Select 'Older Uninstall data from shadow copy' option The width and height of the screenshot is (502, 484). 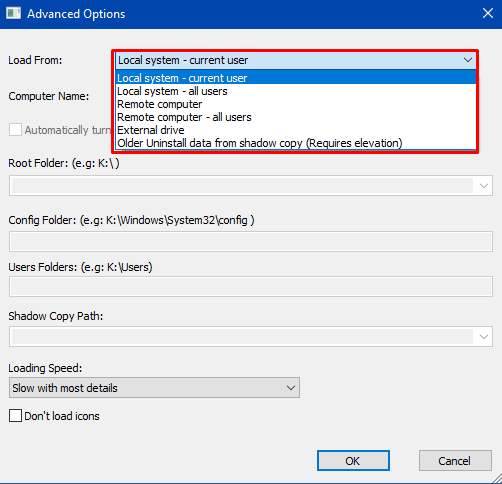[x=296, y=143]
